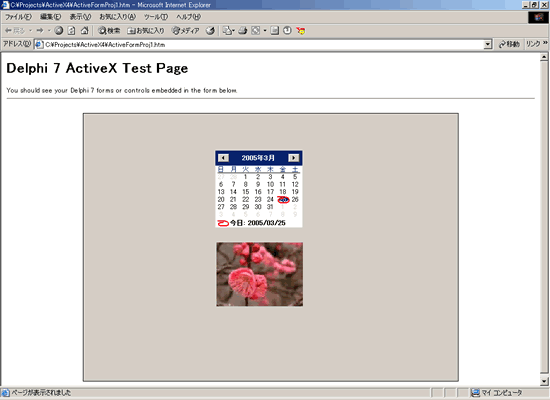Open the File (ファイル) menu
Screen dimensions: 550x400
click(x=18, y=17)
